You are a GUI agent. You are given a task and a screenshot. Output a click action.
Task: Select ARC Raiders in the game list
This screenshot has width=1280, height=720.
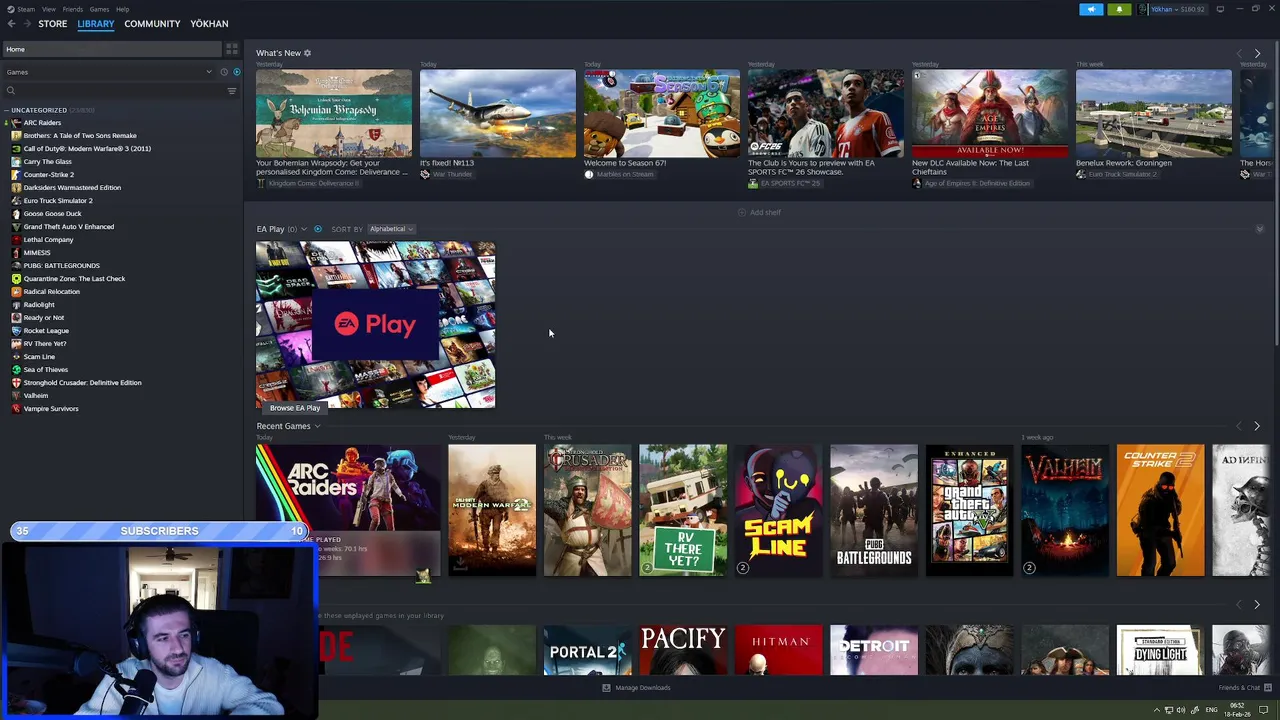(42, 123)
